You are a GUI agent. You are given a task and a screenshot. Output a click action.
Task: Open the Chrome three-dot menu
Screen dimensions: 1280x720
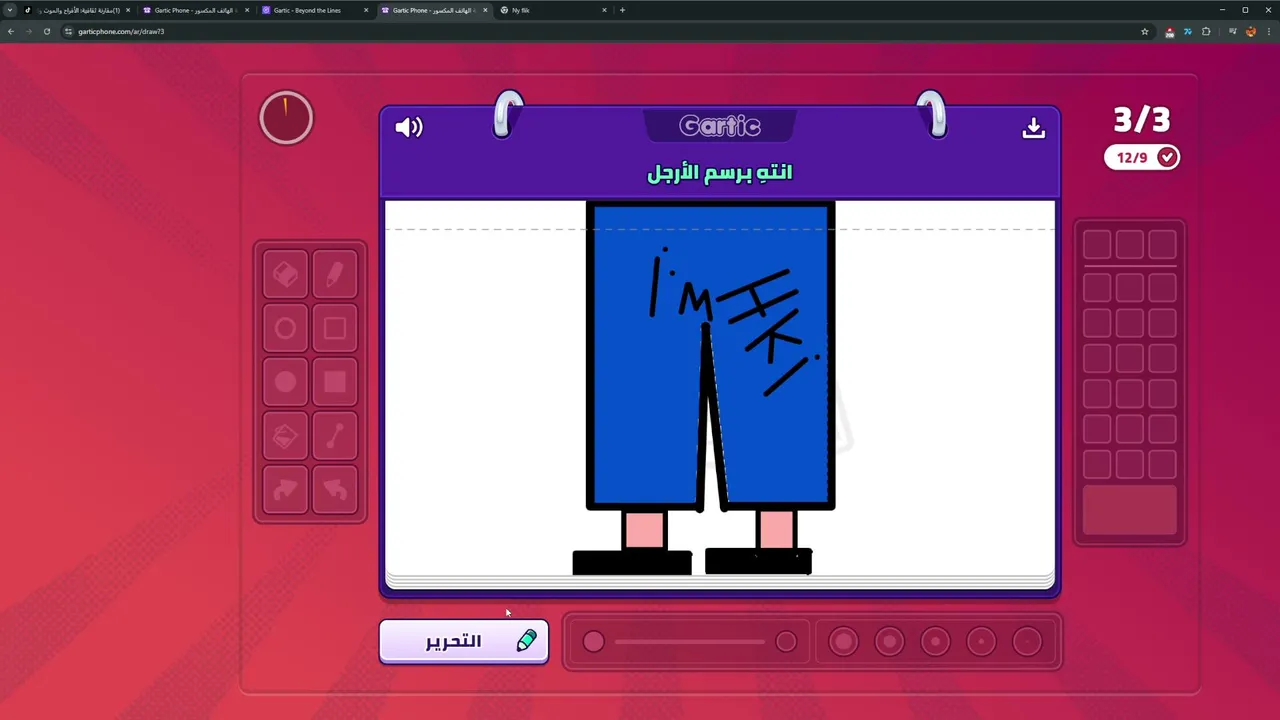point(1268,31)
